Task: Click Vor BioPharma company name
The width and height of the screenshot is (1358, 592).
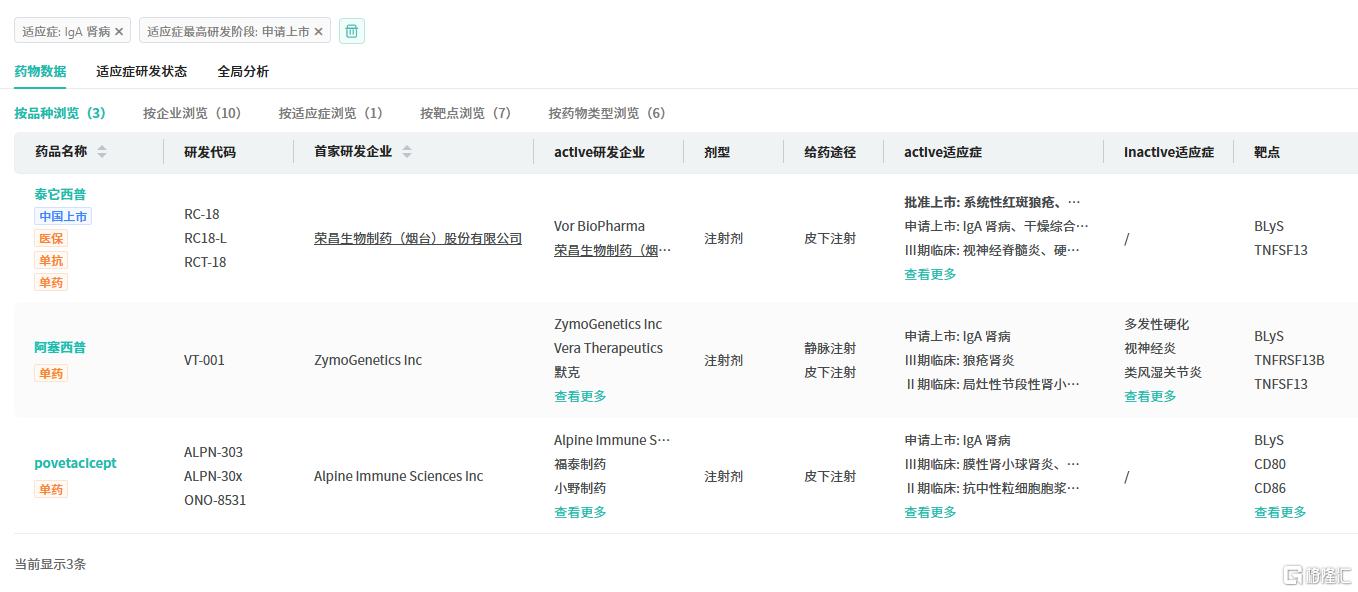Action: [599, 226]
